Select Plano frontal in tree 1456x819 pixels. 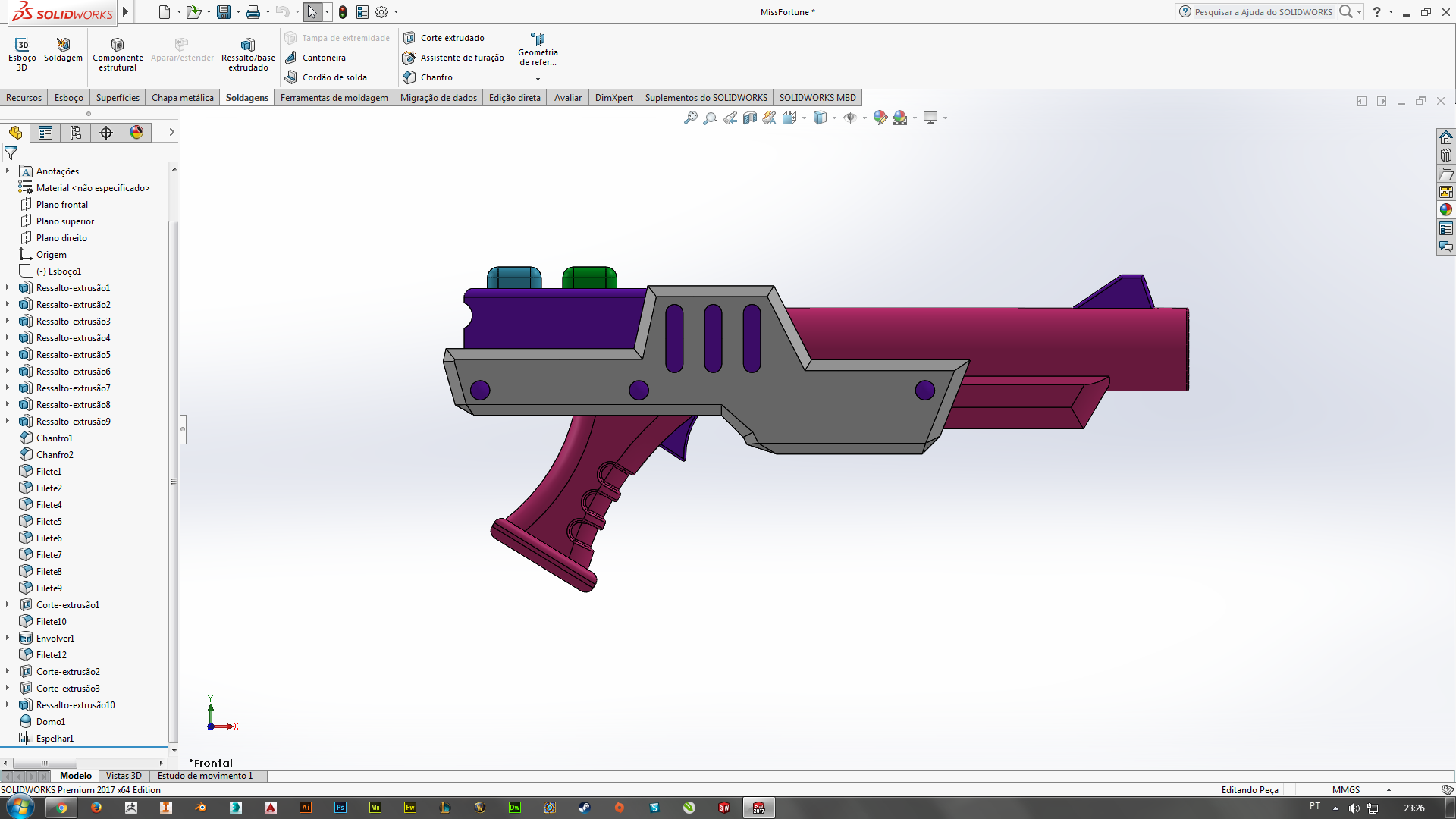point(62,205)
